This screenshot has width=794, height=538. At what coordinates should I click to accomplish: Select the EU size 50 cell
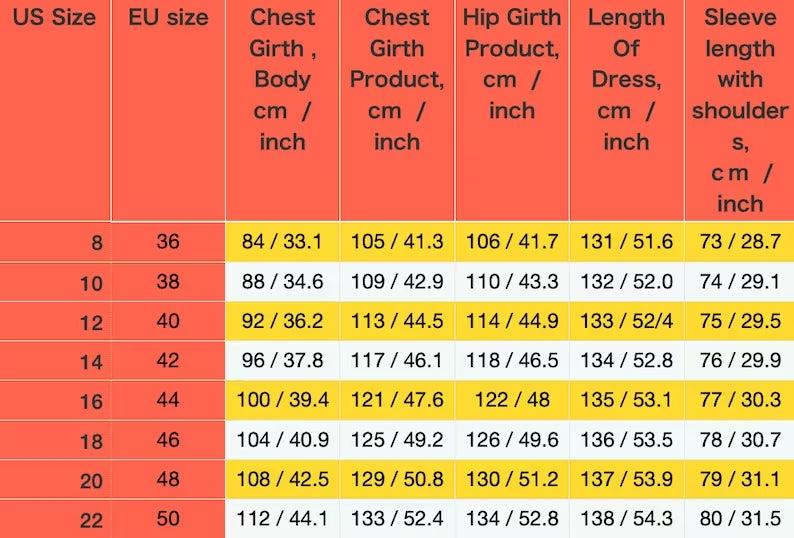coord(168,519)
